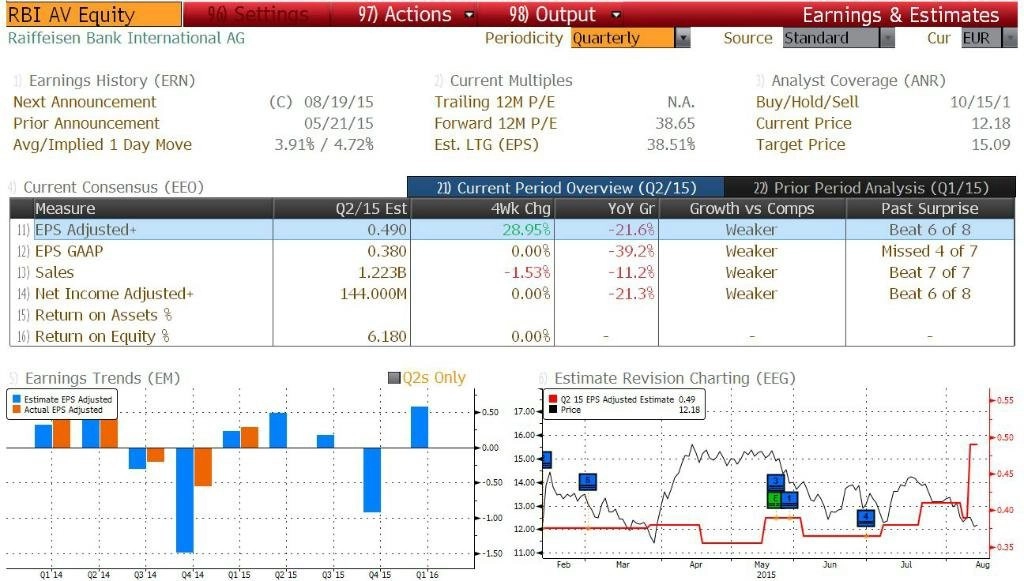Viewport: 1024px width, 581px height.
Task: Click the green E earnings marker
Action: click(775, 499)
